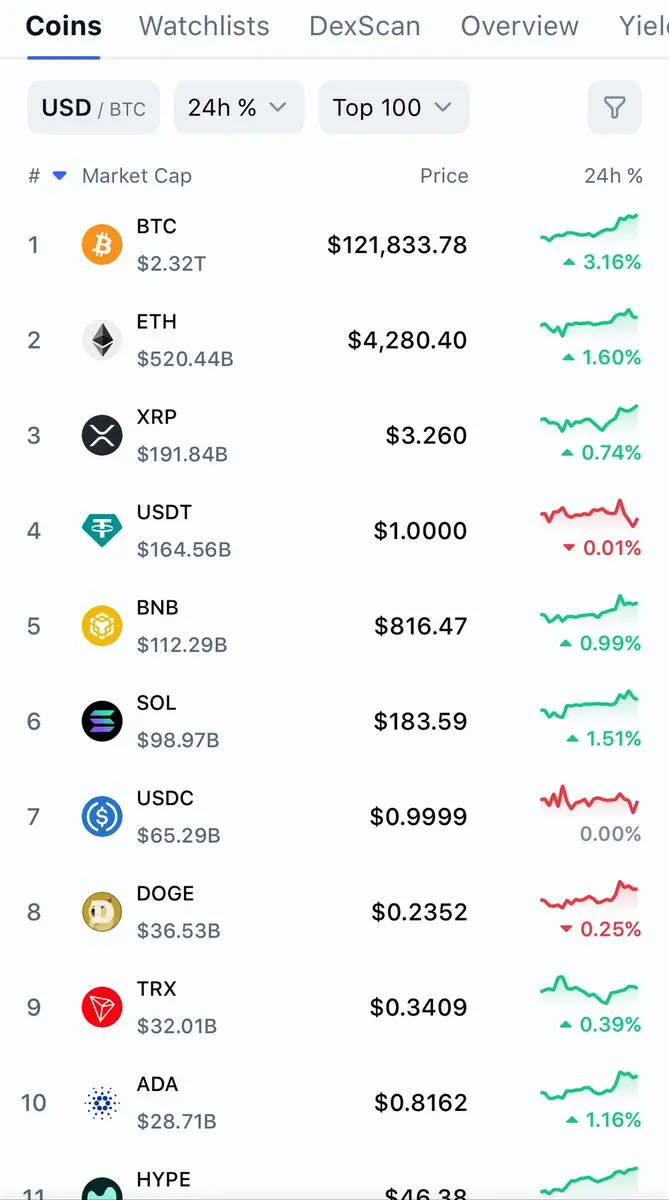Tap the green Tether USDT icon
This screenshot has width=669, height=1200.
[x=102, y=531]
